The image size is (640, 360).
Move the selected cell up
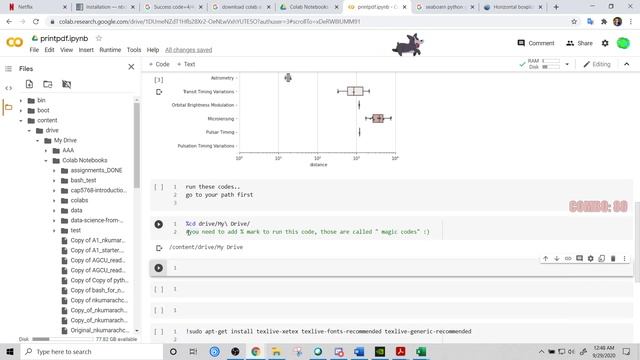(546, 258)
